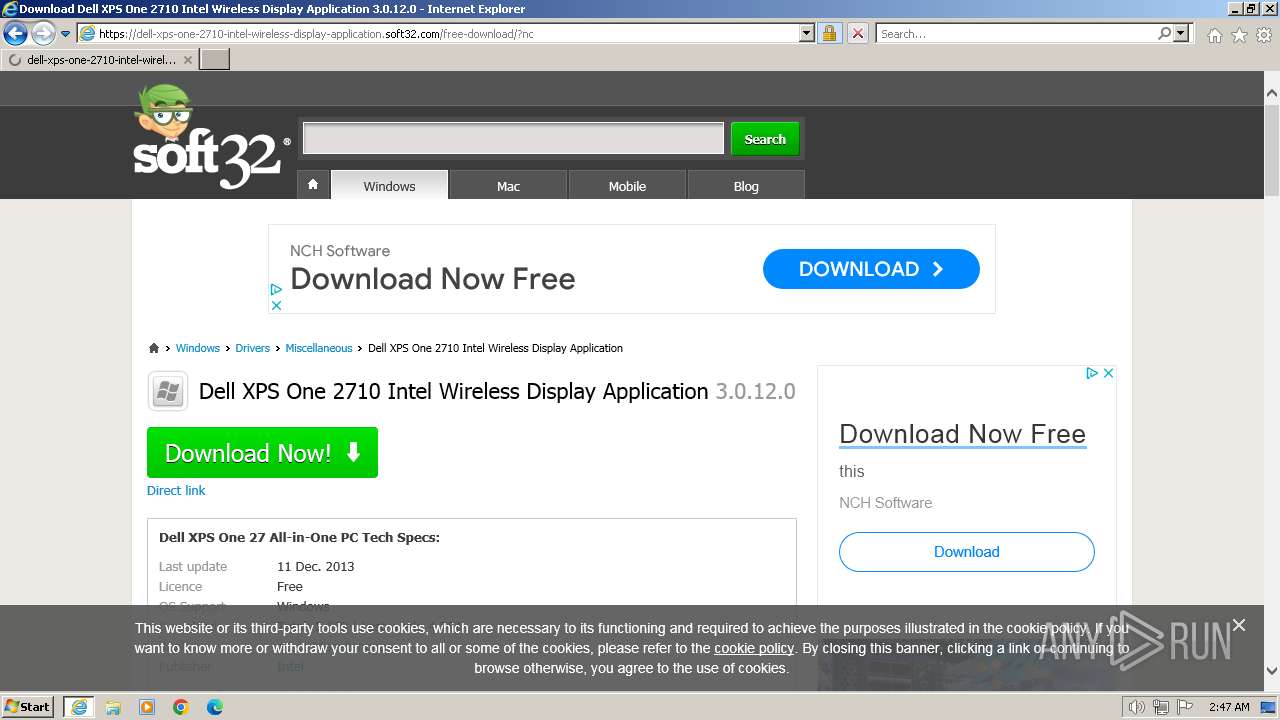Screen dimensions: 1280x720
Task: Expand the address bar URL dropdown
Action: [x=807, y=34]
